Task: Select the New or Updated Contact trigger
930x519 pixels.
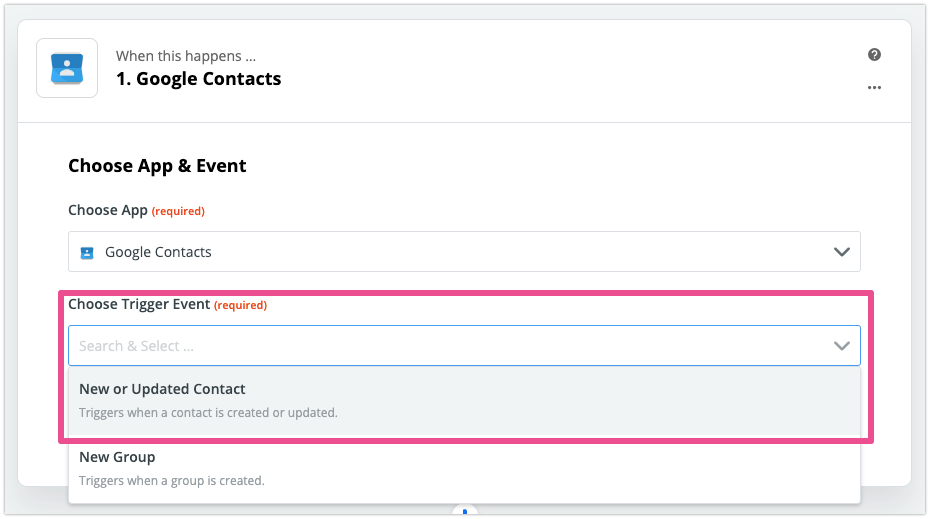Action: point(162,389)
